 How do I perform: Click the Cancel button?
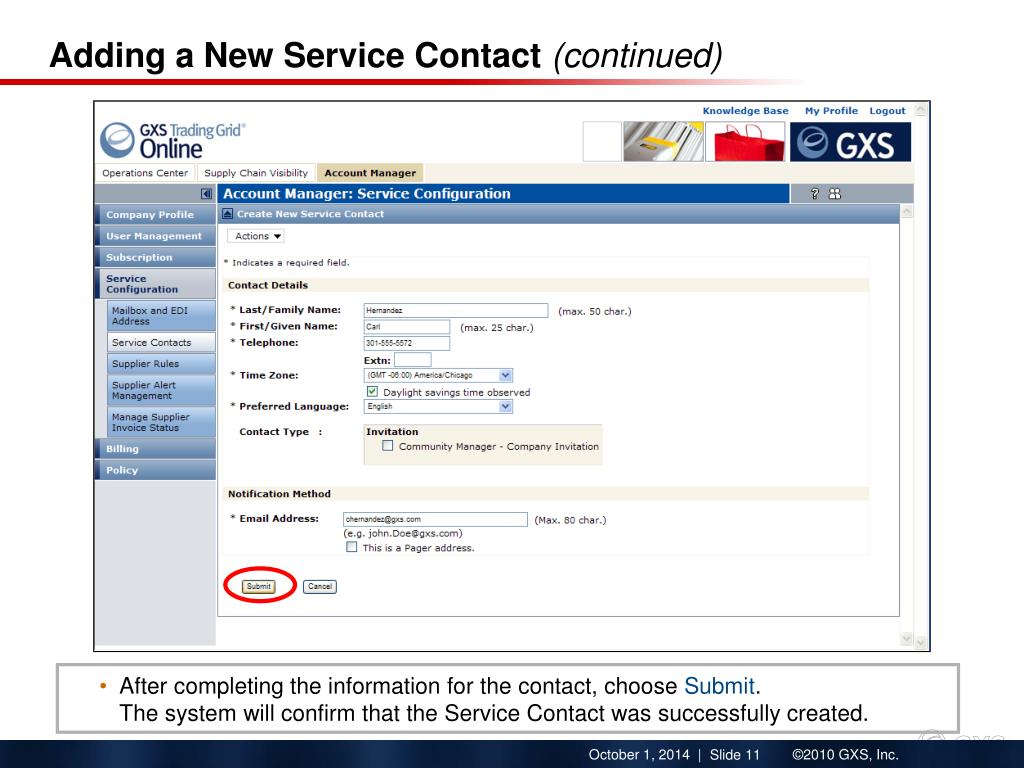click(320, 586)
